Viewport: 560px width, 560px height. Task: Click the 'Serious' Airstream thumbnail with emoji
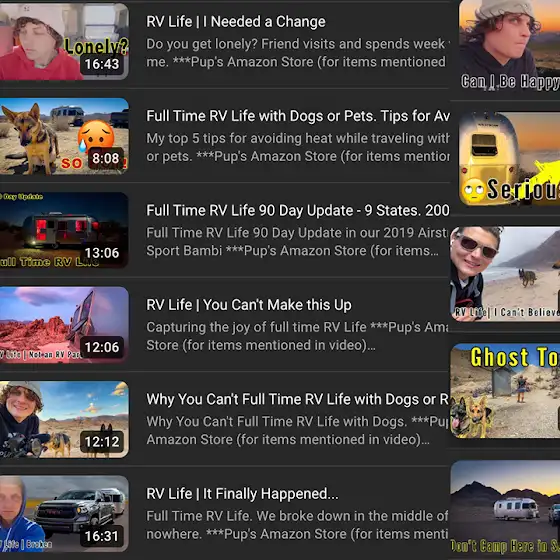(509, 159)
